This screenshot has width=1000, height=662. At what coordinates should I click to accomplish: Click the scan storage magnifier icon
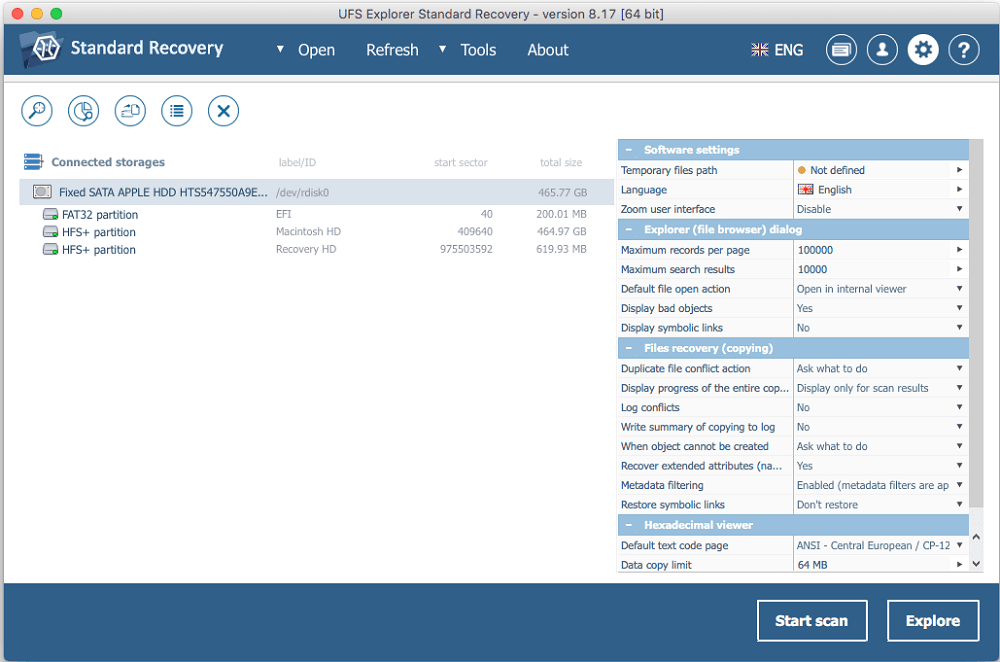37,111
